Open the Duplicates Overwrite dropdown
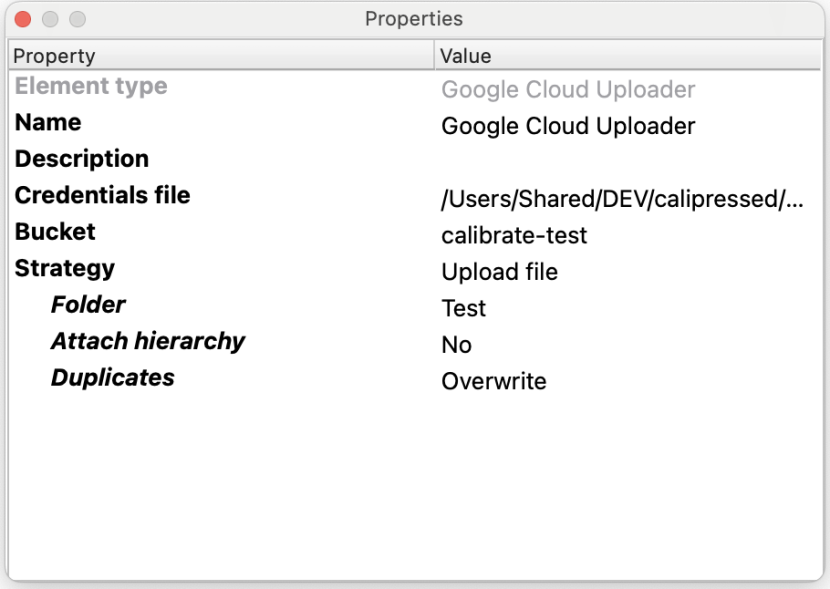This screenshot has height=589, width=830. pos(494,381)
